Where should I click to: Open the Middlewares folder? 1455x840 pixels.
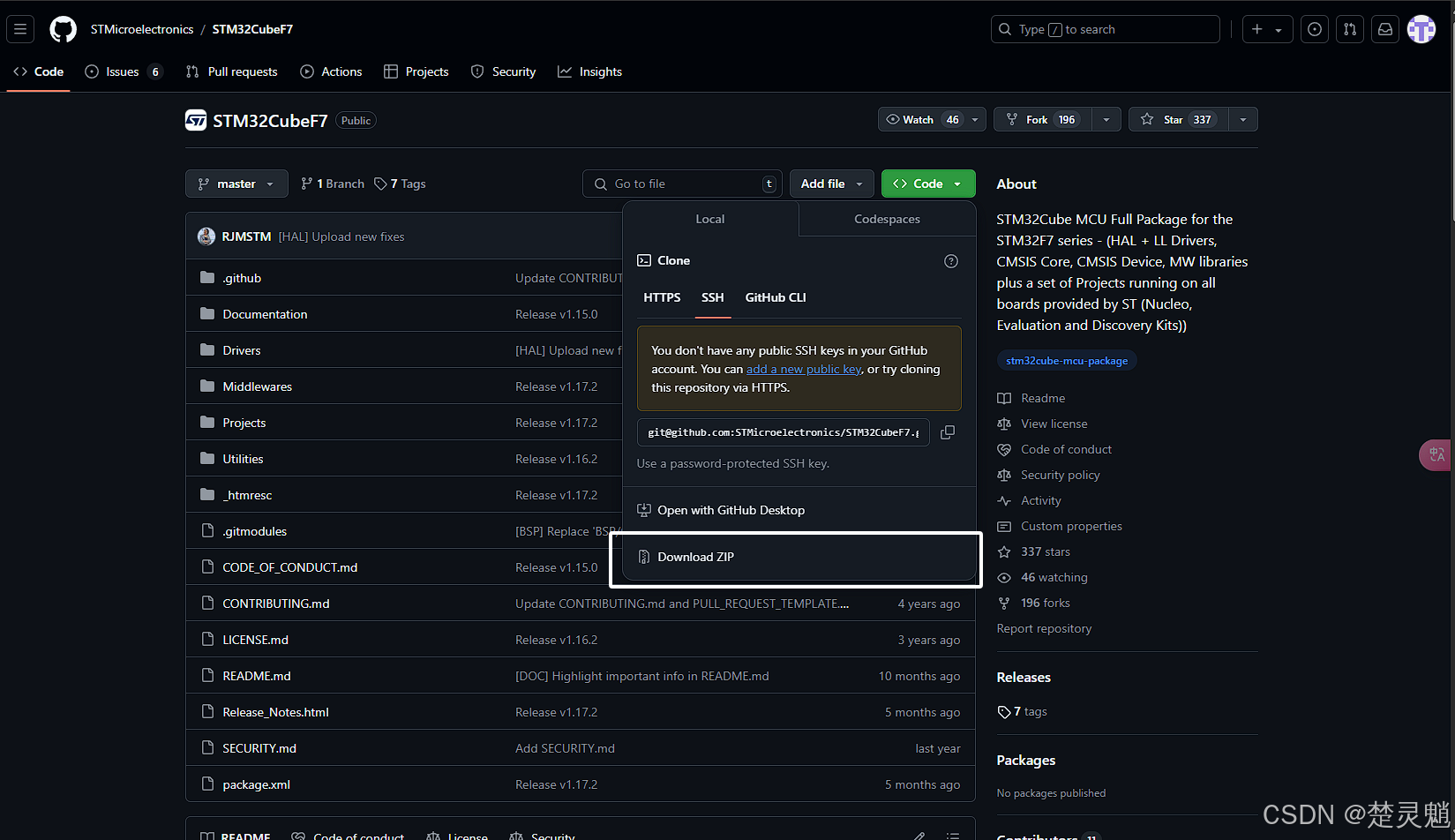[257, 386]
